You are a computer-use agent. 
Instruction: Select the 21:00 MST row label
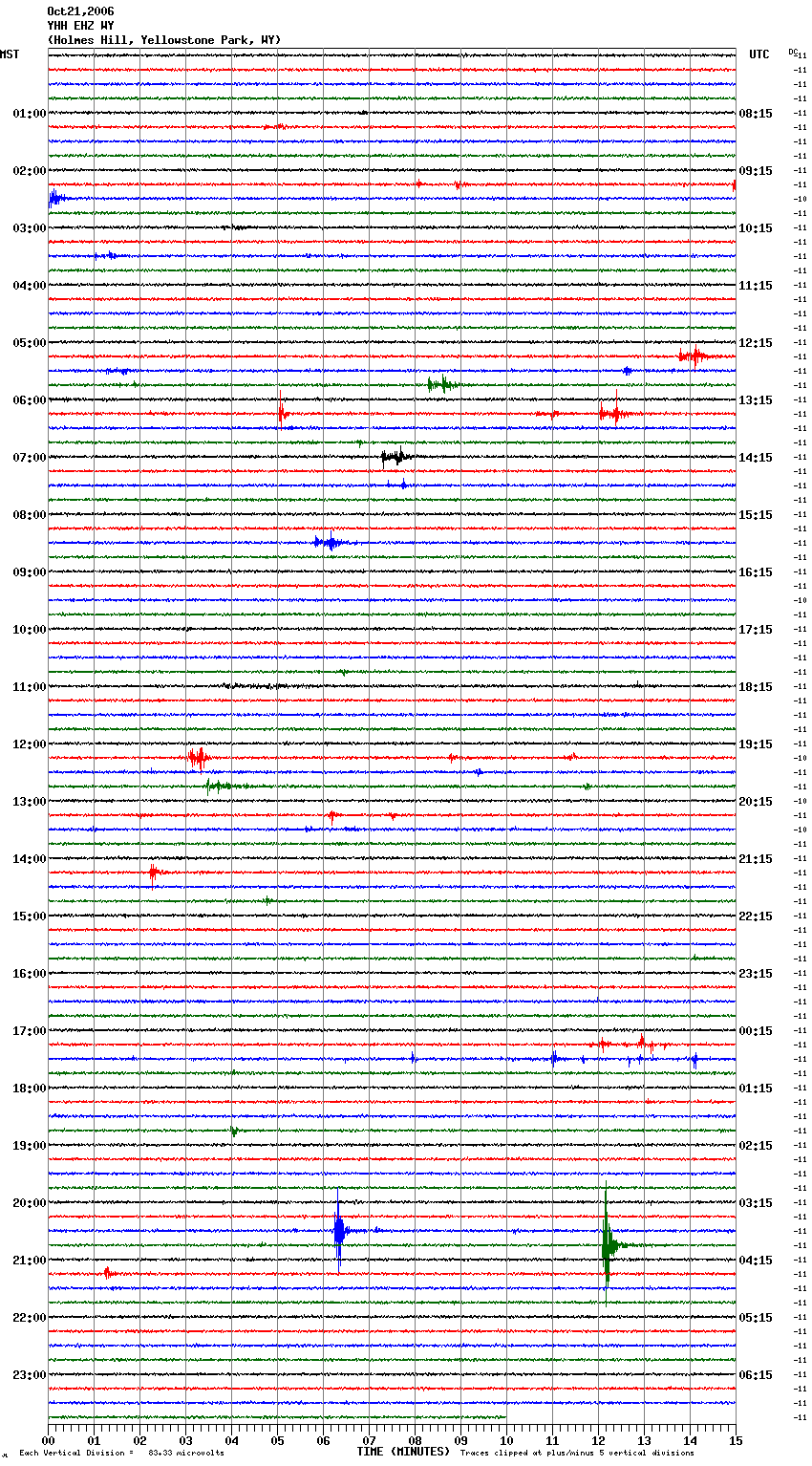tap(30, 1261)
